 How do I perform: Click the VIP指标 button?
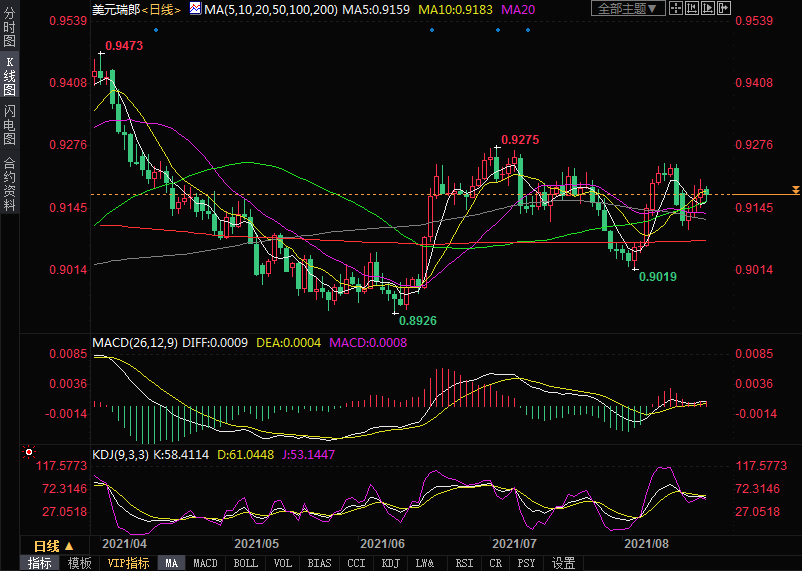click(x=128, y=563)
